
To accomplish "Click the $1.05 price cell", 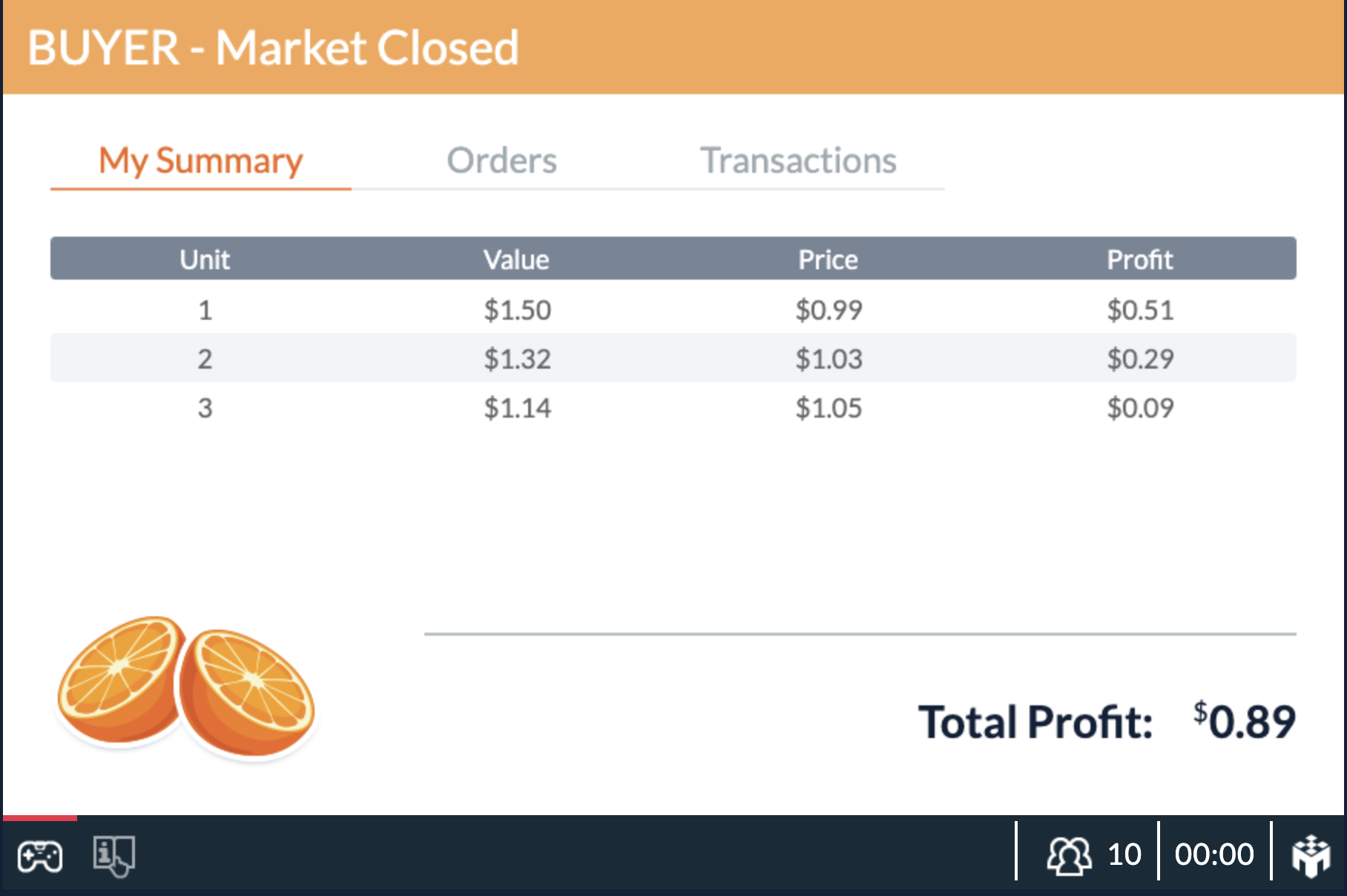I will click(x=829, y=408).
